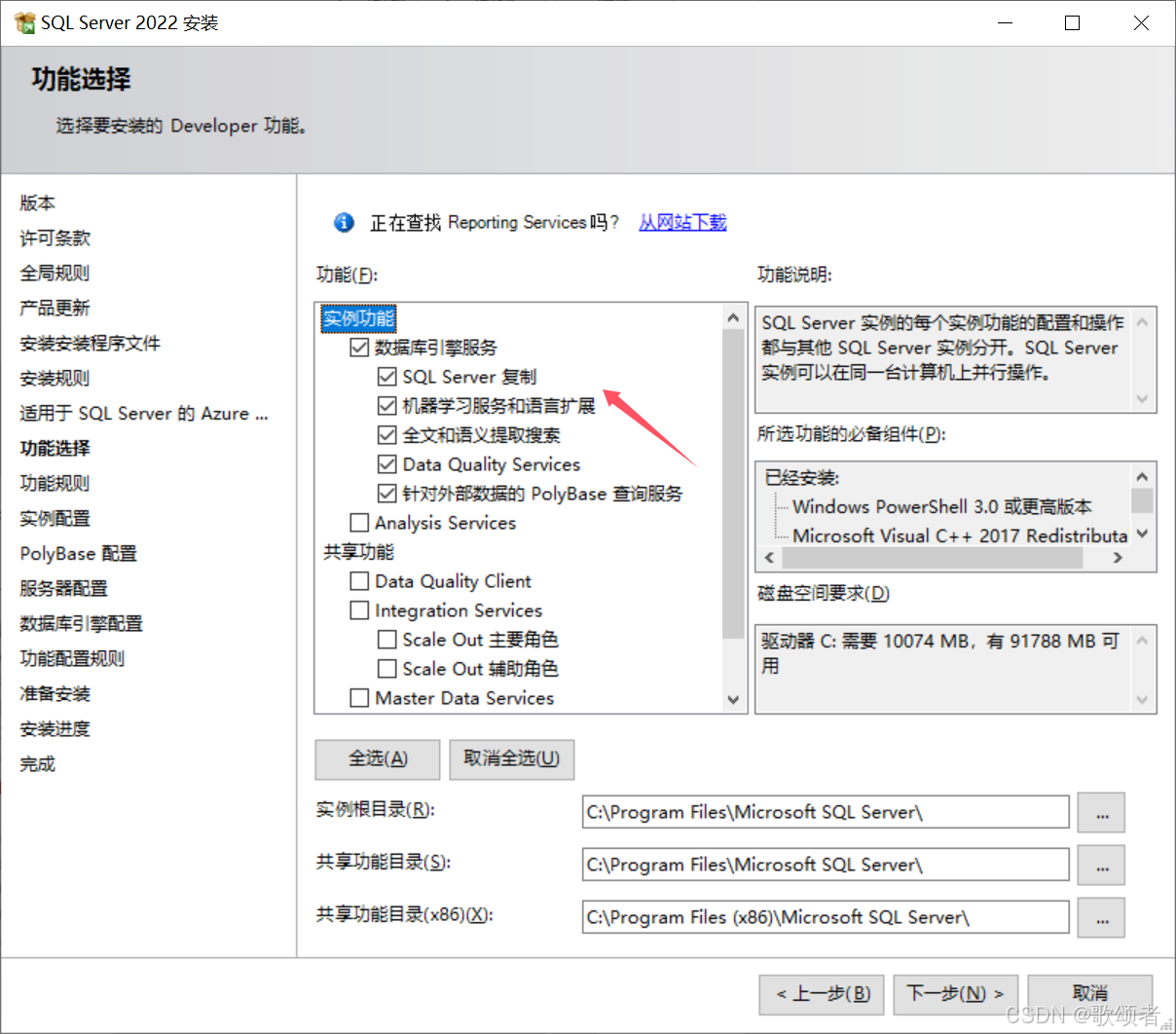Image resolution: width=1176 pixels, height=1034 pixels.
Task: Select 全局规则 step in sidebar
Action: [55, 273]
